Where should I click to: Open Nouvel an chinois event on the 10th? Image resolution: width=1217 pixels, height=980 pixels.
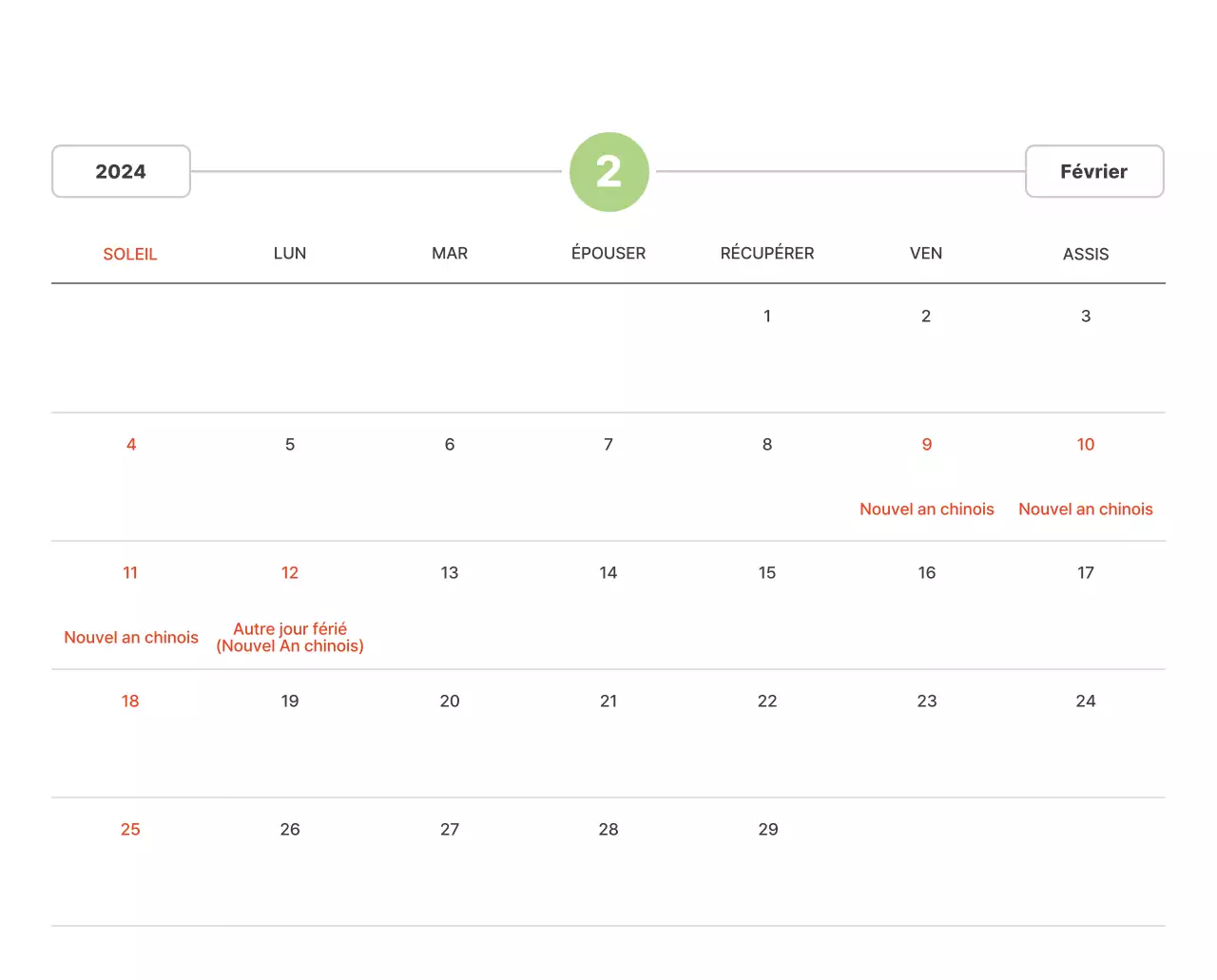1086,509
